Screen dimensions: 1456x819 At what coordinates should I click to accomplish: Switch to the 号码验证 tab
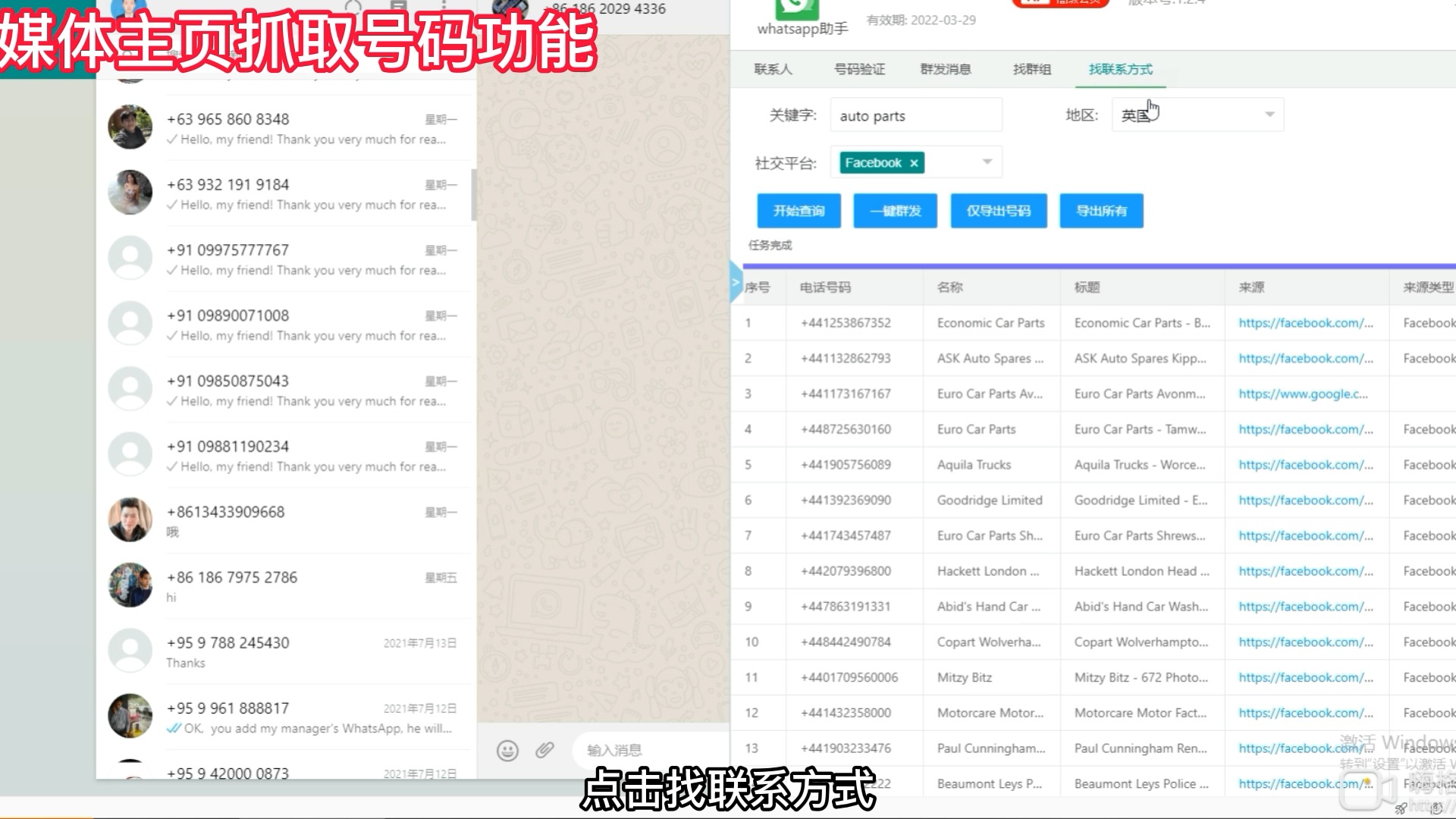pyautogui.click(x=859, y=69)
